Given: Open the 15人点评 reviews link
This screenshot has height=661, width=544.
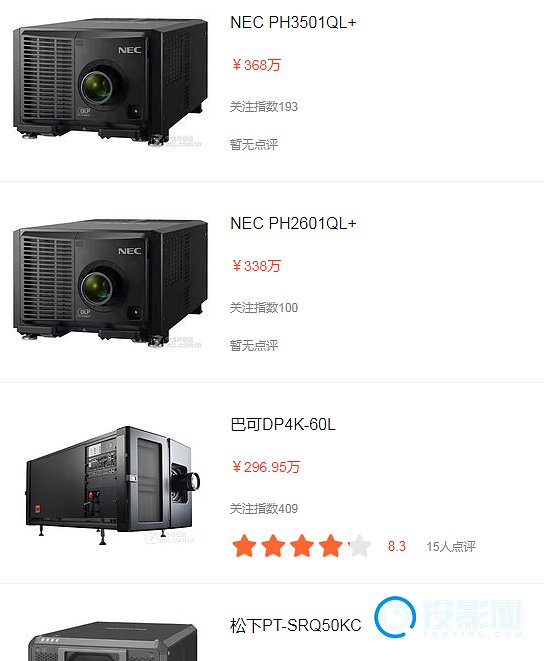Looking at the screenshot, I should [x=451, y=547].
